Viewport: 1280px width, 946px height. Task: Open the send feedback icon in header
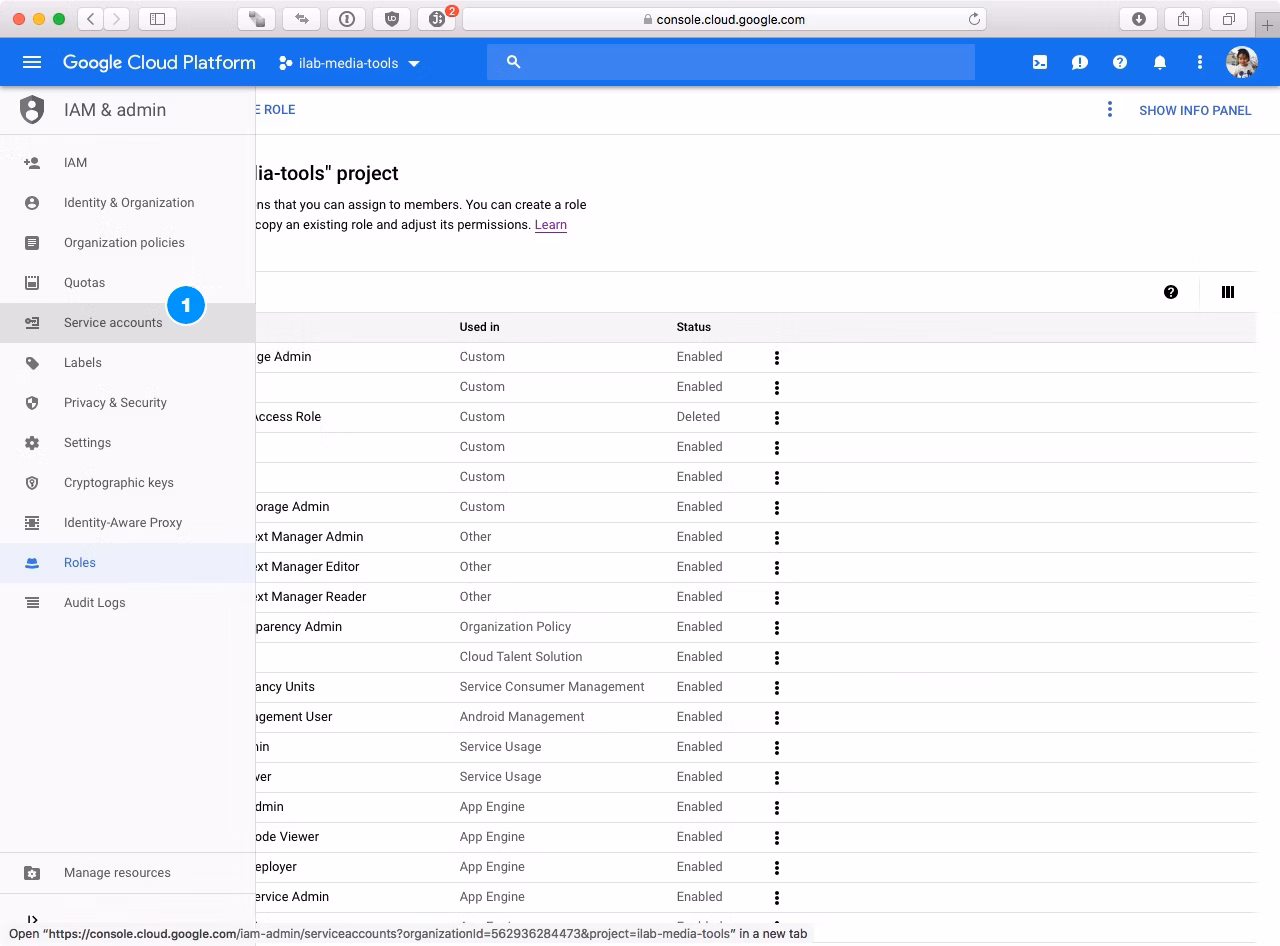(x=1080, y=62)
